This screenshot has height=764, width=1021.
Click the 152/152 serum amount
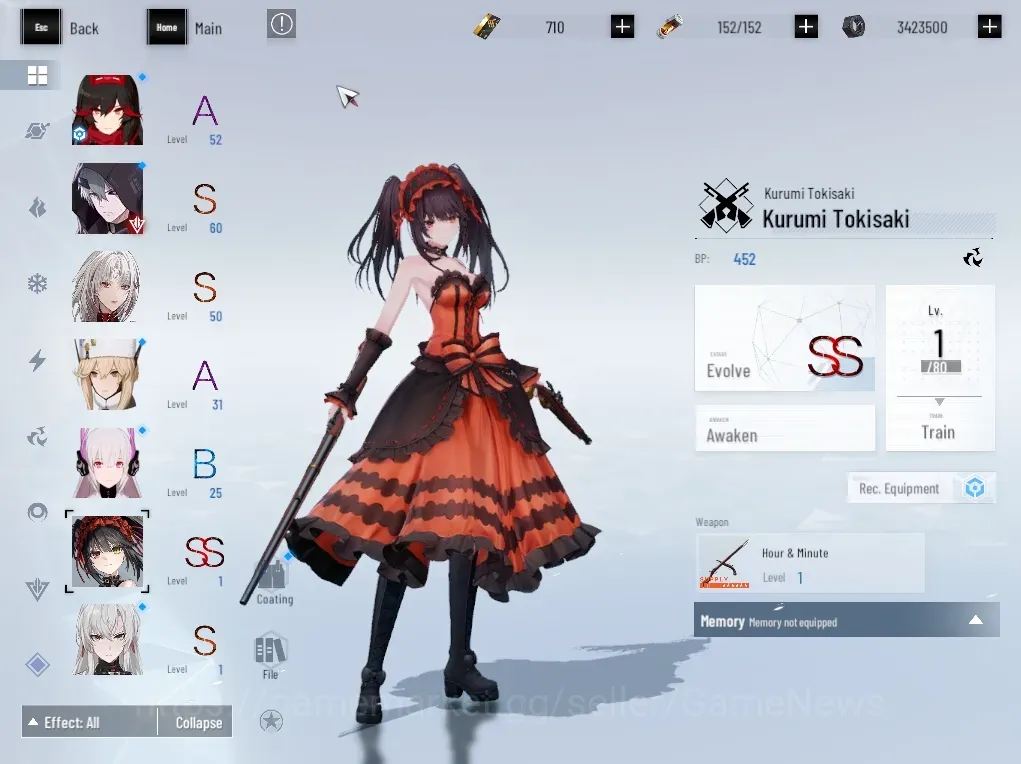click(739, 27)
